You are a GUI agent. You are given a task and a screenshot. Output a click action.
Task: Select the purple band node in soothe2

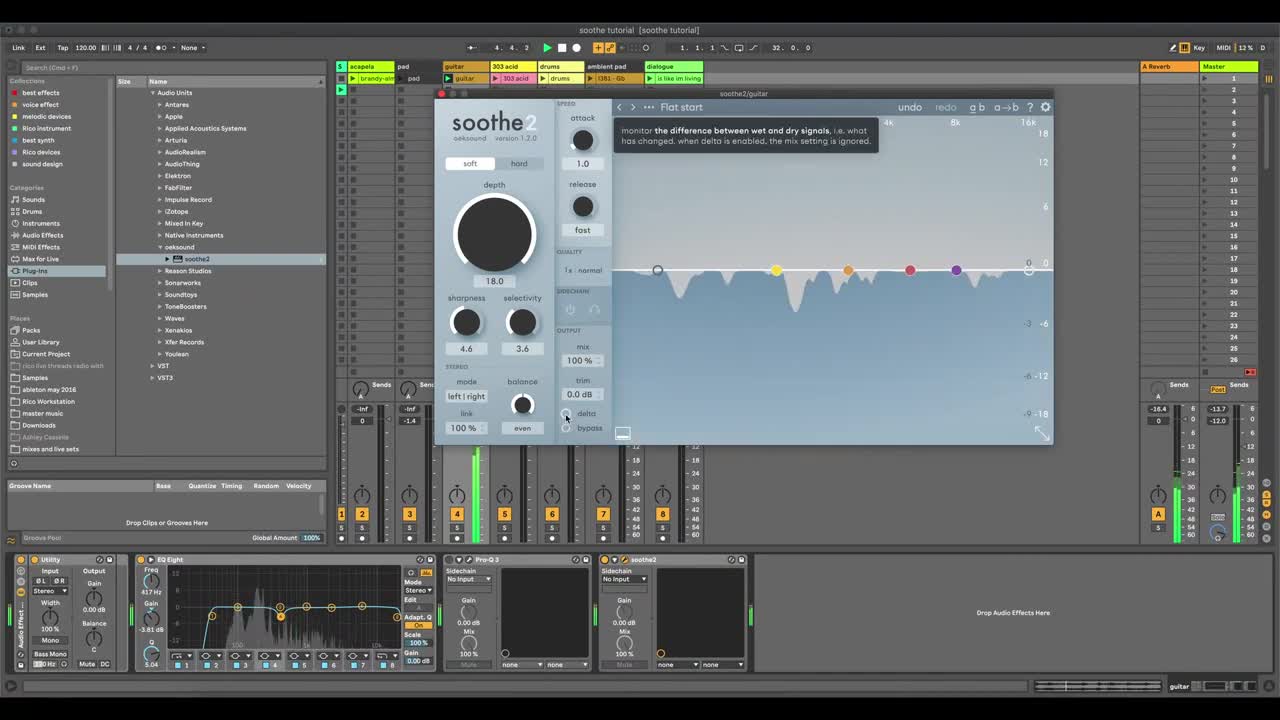pos(956,270)
